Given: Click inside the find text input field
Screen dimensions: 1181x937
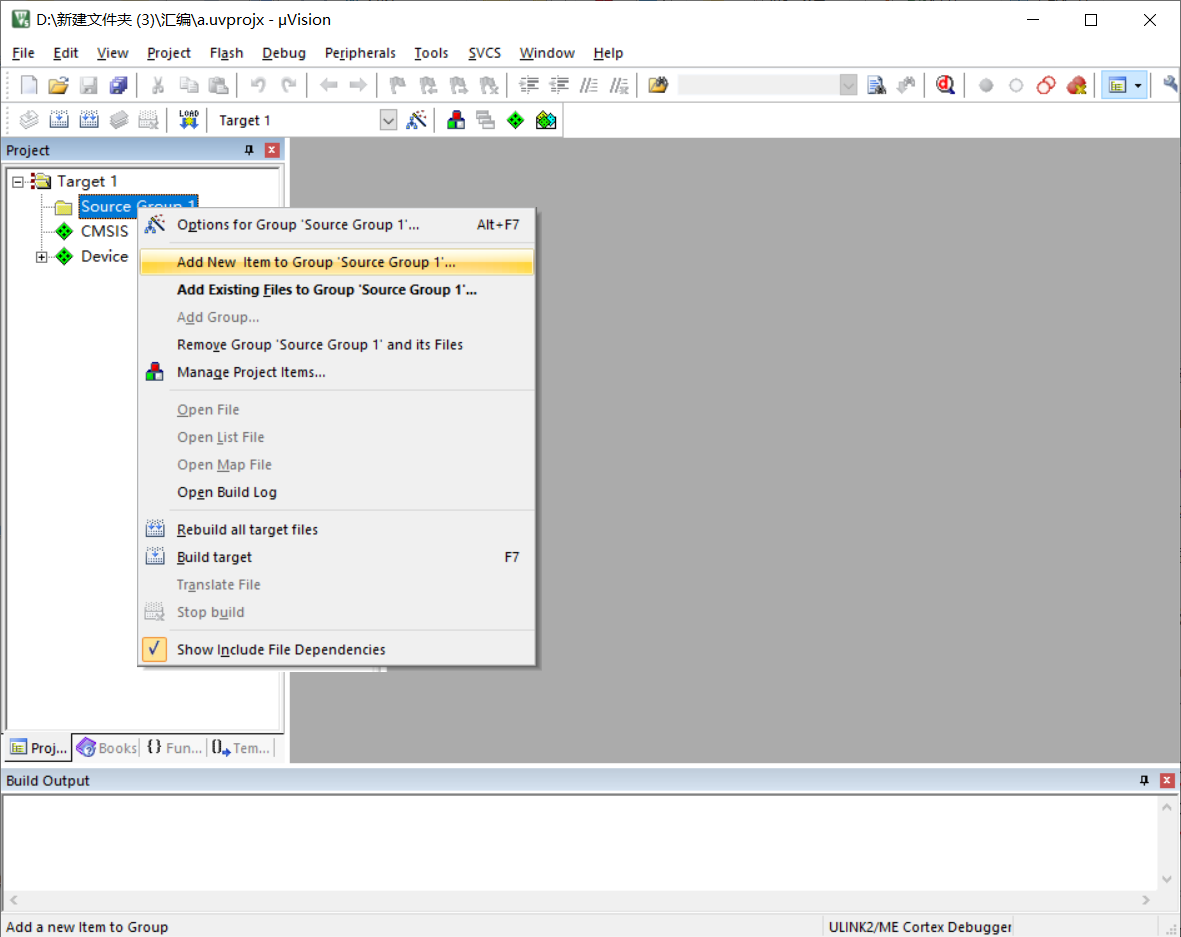Looking at the screenshot, I should (758, 85).
